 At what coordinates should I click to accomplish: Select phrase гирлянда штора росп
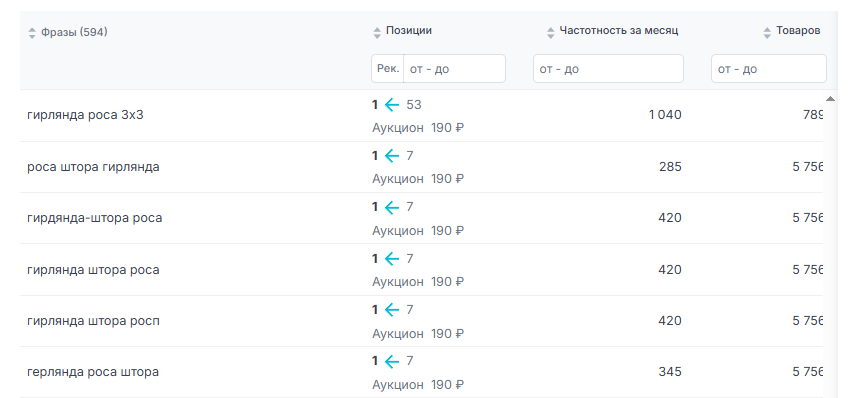[93, 320]
